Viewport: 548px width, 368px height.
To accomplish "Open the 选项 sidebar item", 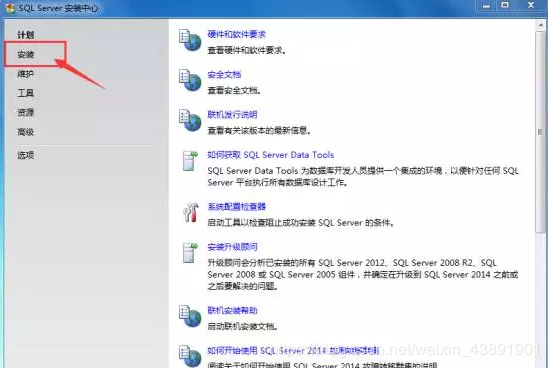I will tap(26, 155).
